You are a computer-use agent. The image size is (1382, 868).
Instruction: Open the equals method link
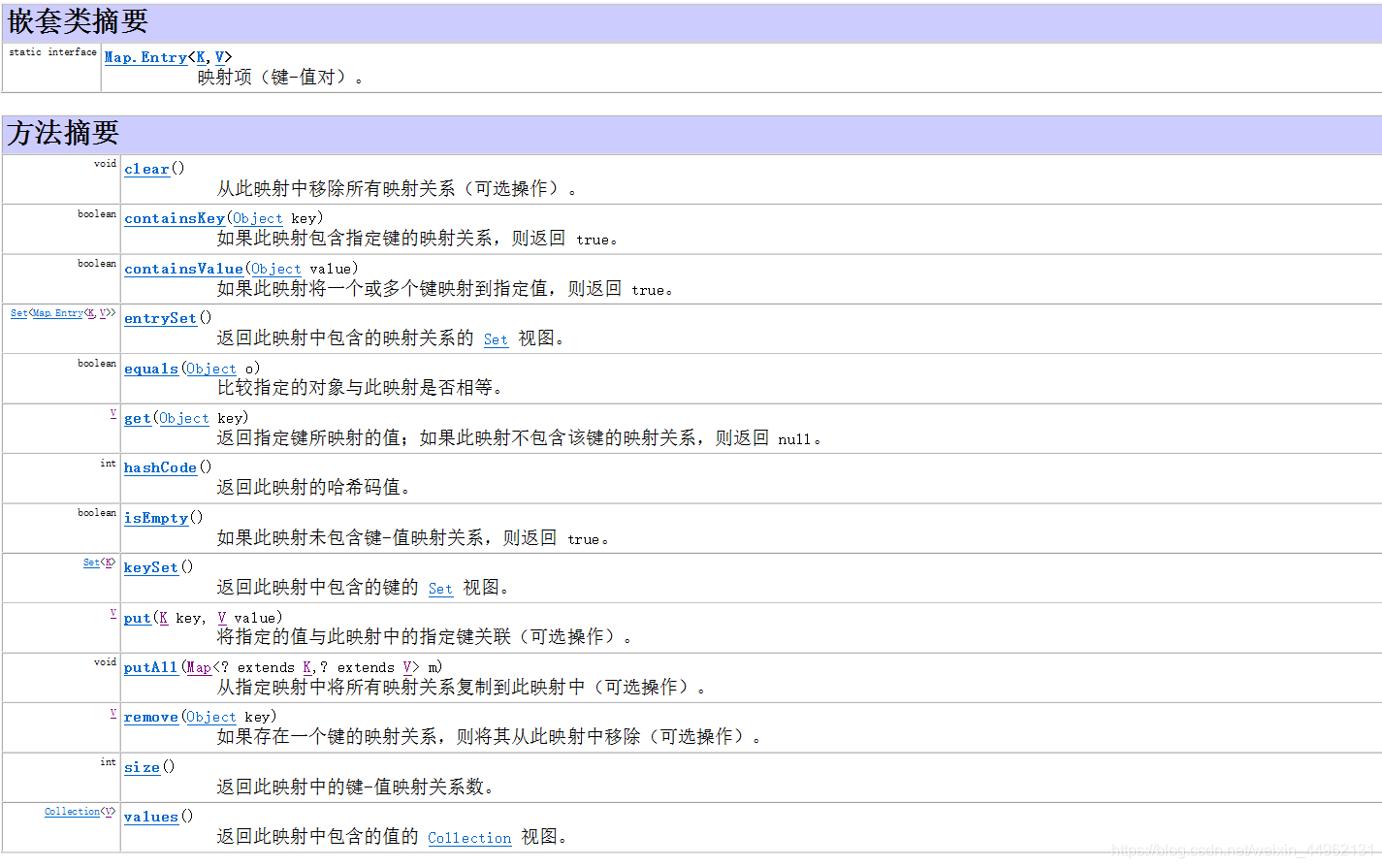click(151, 369)
